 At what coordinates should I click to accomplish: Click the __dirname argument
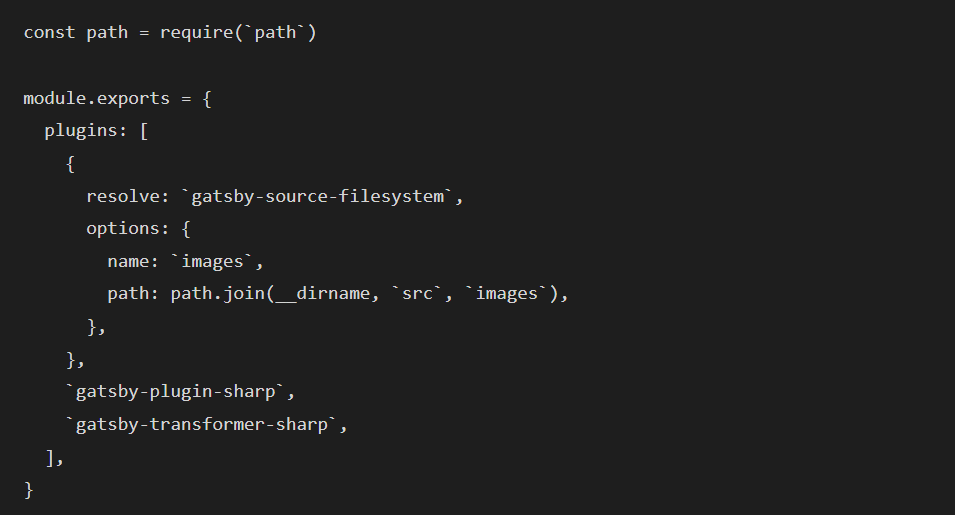pos(322,293)
